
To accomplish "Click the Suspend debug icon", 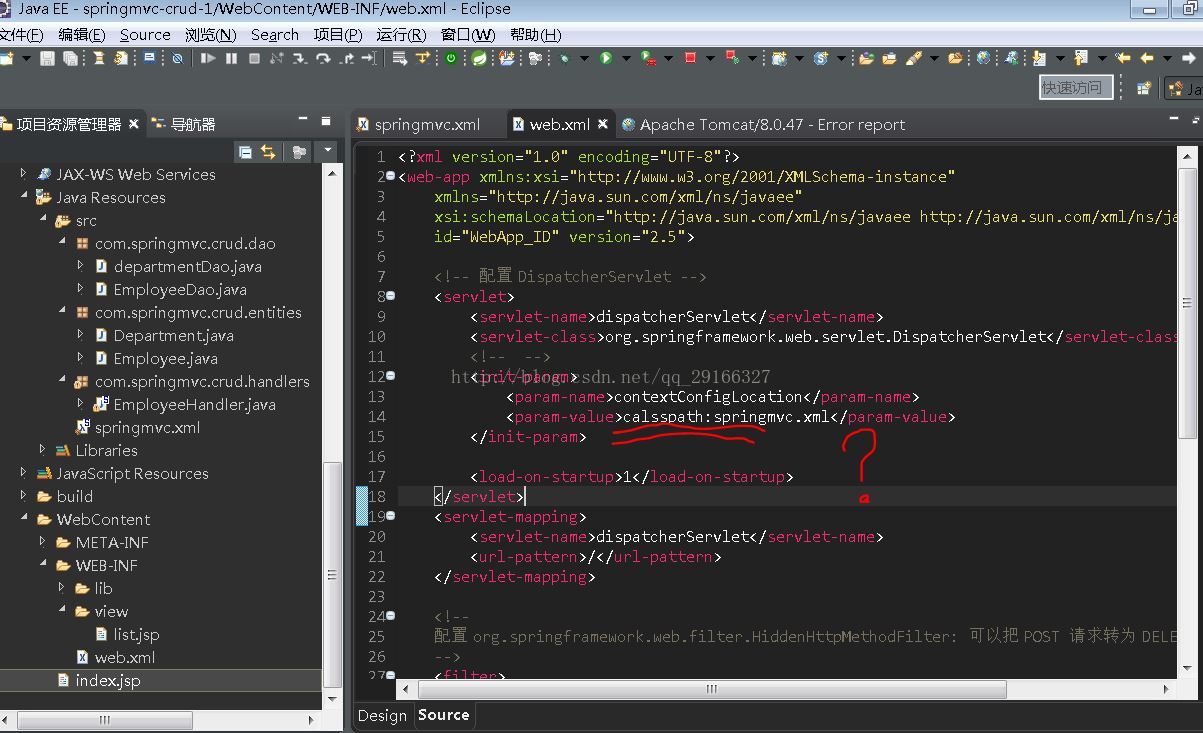I will click(232, 59).
